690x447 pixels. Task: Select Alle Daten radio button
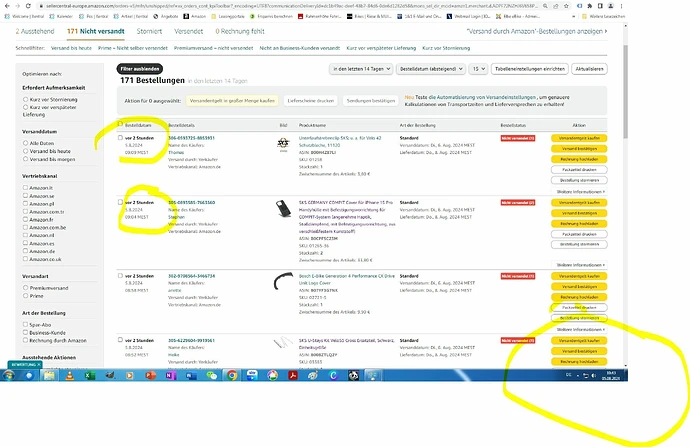point(26,143)
